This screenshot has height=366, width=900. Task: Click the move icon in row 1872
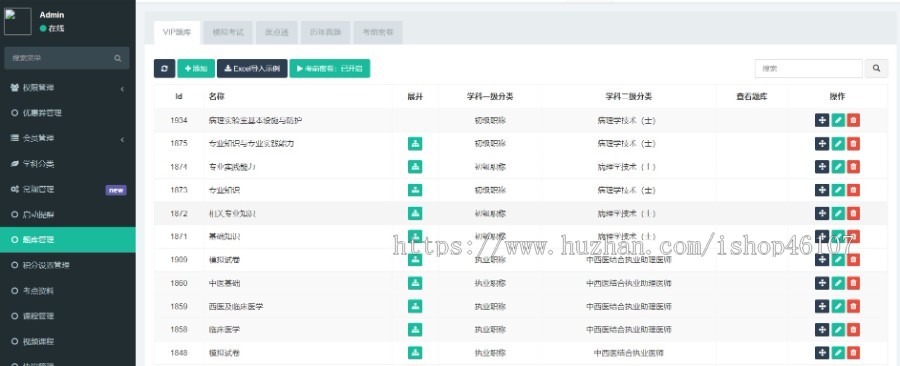(x=822, y=213)
